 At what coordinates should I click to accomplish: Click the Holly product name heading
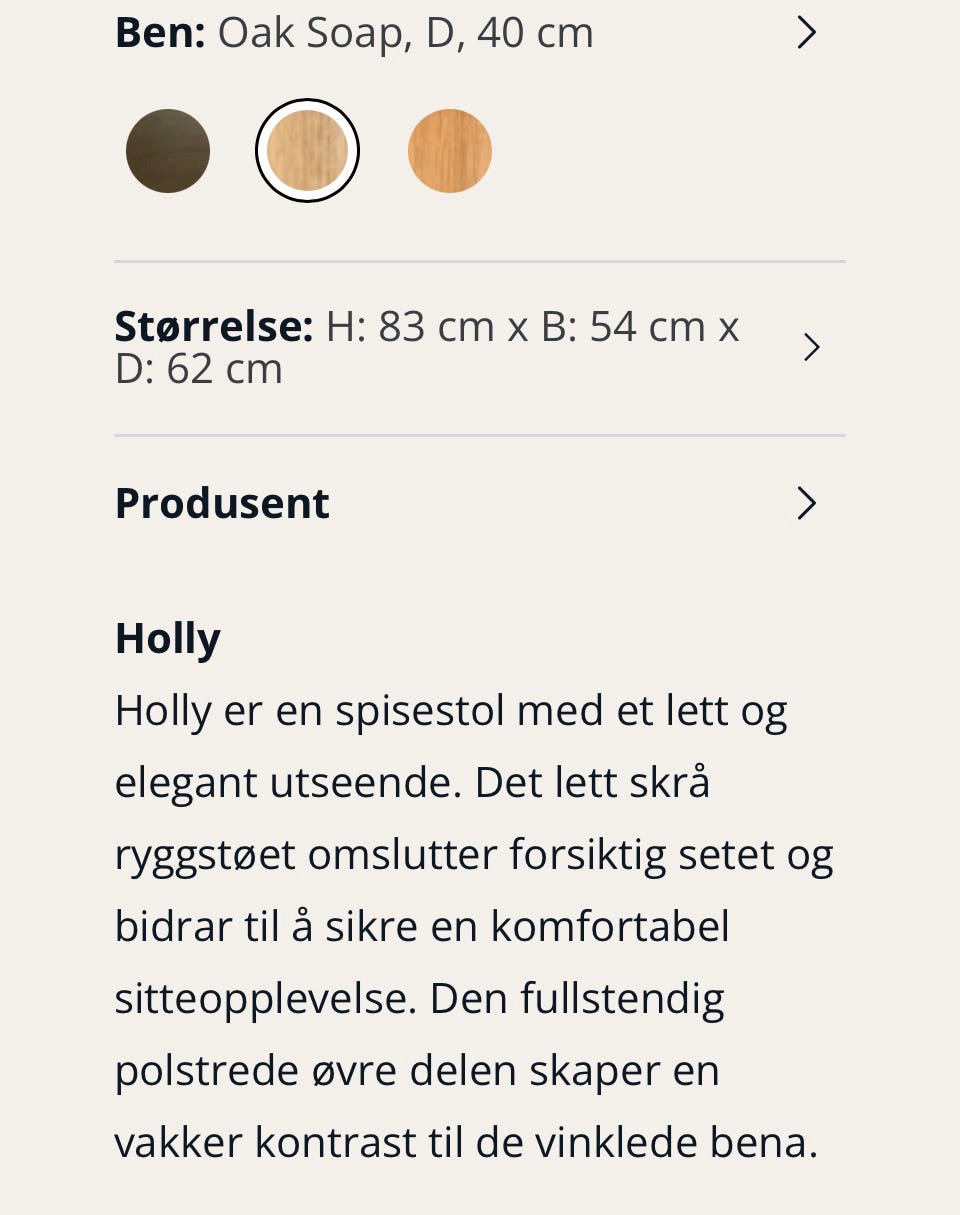pos(167,638)
